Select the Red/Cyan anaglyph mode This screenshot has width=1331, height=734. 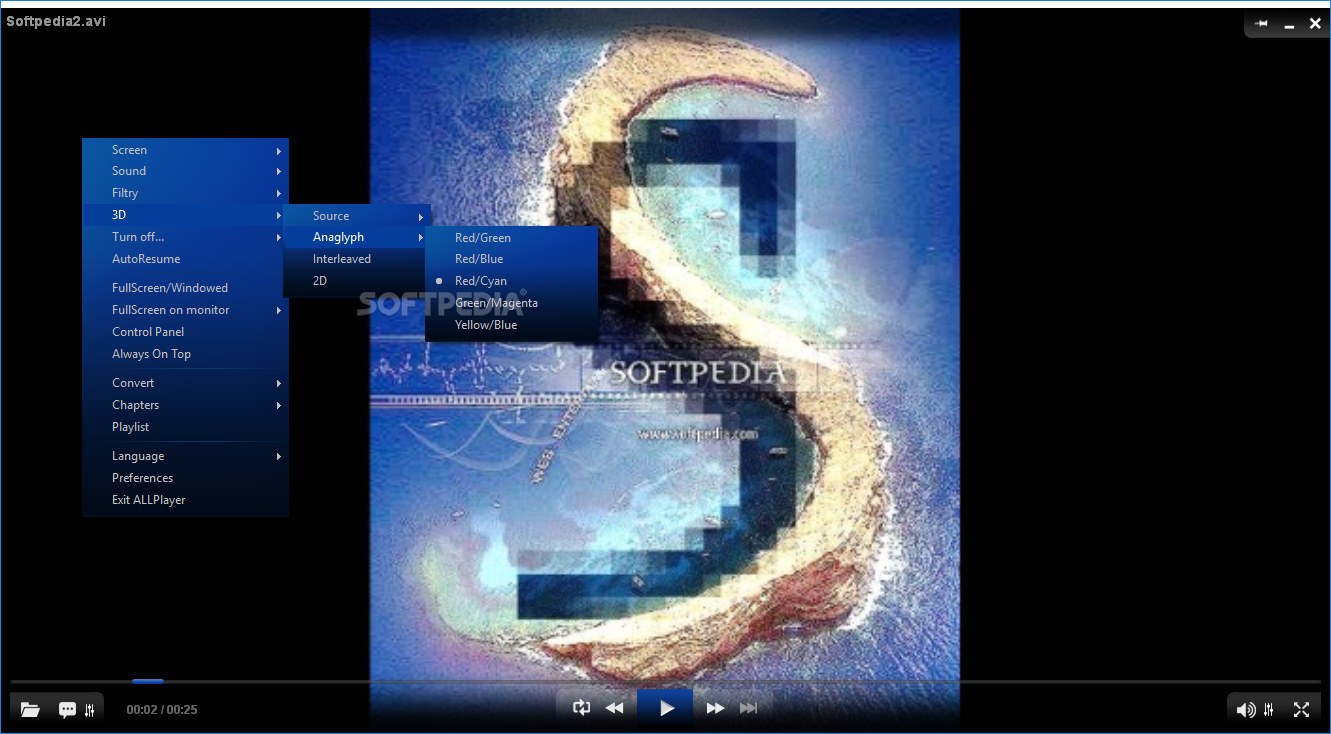coord(511,281)
